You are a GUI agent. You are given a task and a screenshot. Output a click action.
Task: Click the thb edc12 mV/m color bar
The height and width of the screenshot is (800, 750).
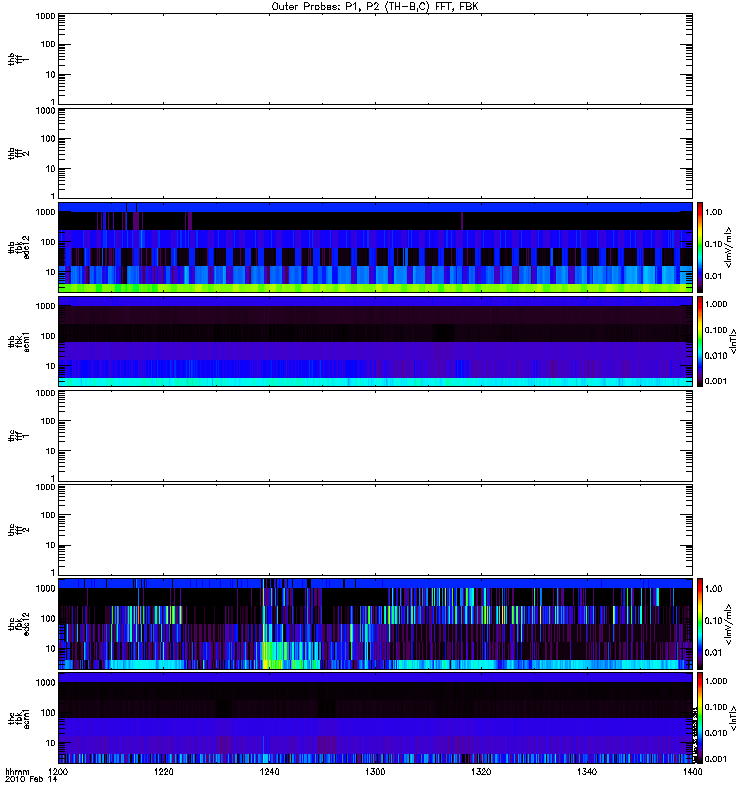700,247
